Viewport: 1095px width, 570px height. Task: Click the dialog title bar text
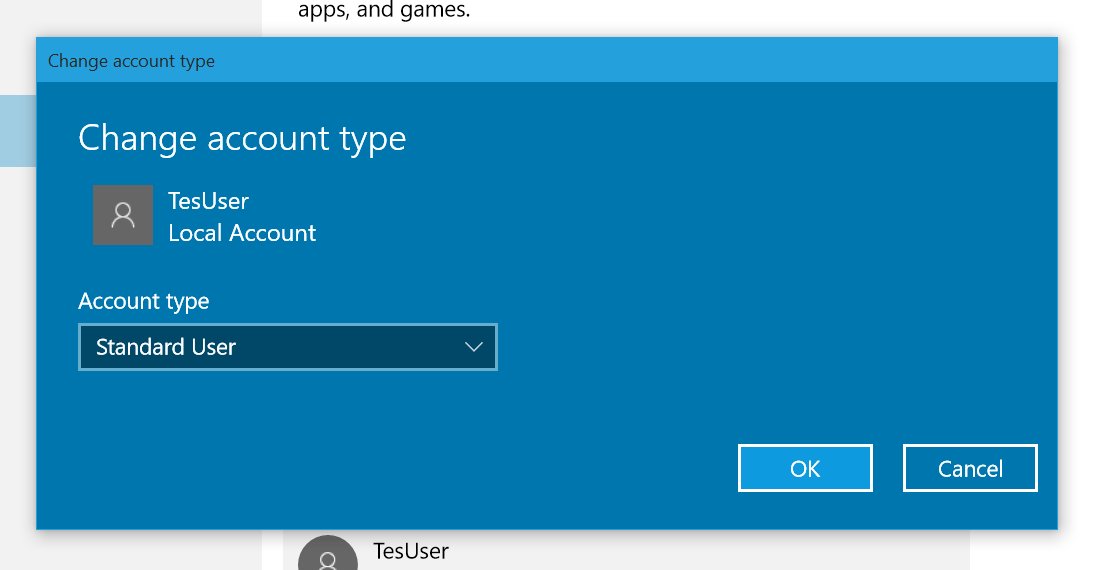tap(131, 61)
